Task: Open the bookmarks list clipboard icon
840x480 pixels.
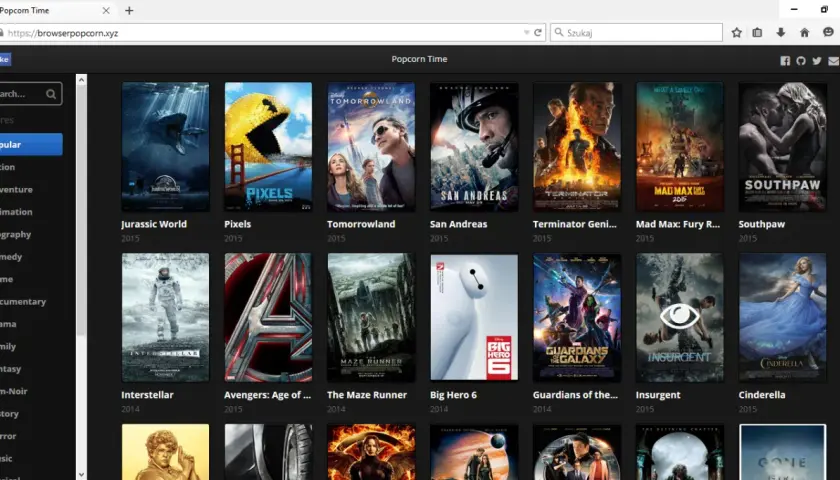Action: (757, 33)
